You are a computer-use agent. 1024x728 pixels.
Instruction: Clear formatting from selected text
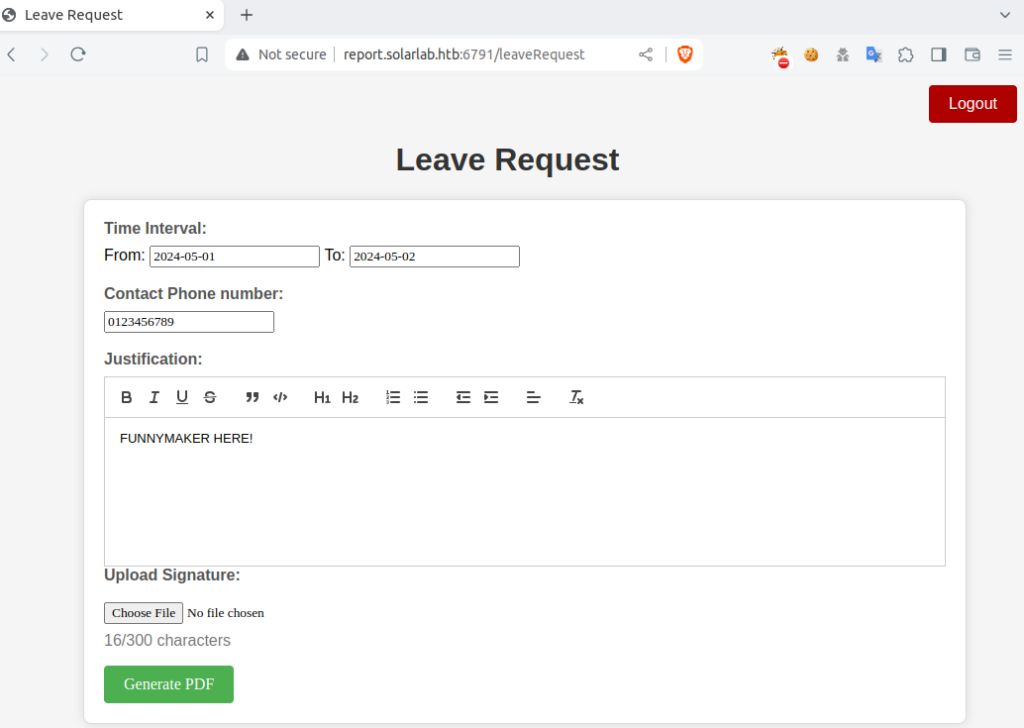coord(577,397)
